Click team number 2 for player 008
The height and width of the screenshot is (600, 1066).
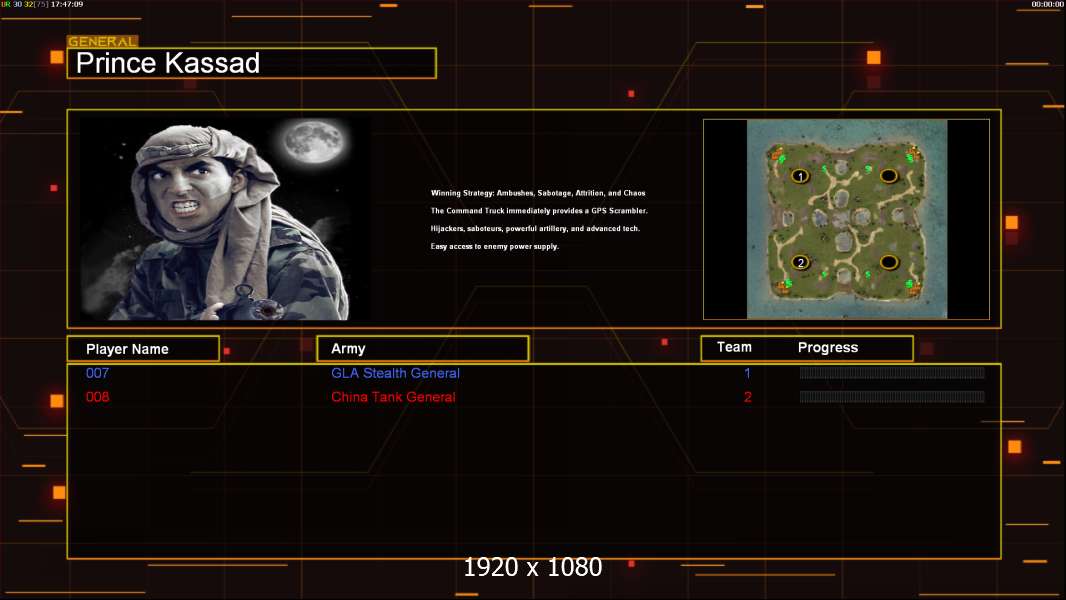tap(747, 397)
